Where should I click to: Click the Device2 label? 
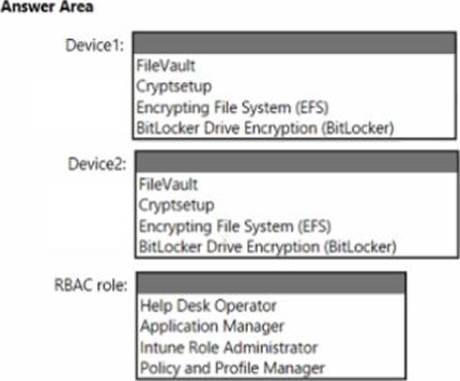point(97,164)
